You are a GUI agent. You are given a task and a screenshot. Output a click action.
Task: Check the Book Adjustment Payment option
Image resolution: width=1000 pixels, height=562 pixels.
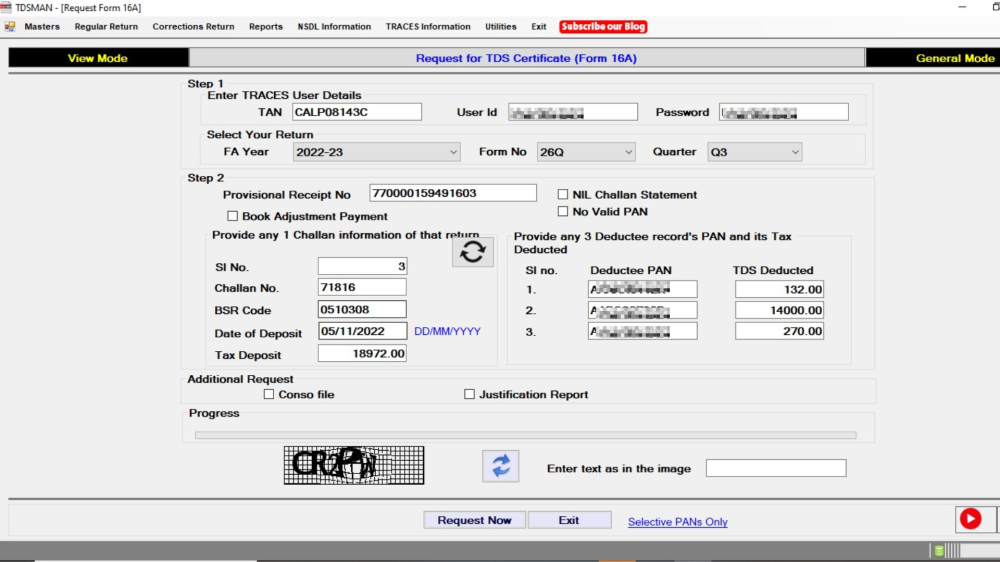pyautogui.click(x=233, y=216)
